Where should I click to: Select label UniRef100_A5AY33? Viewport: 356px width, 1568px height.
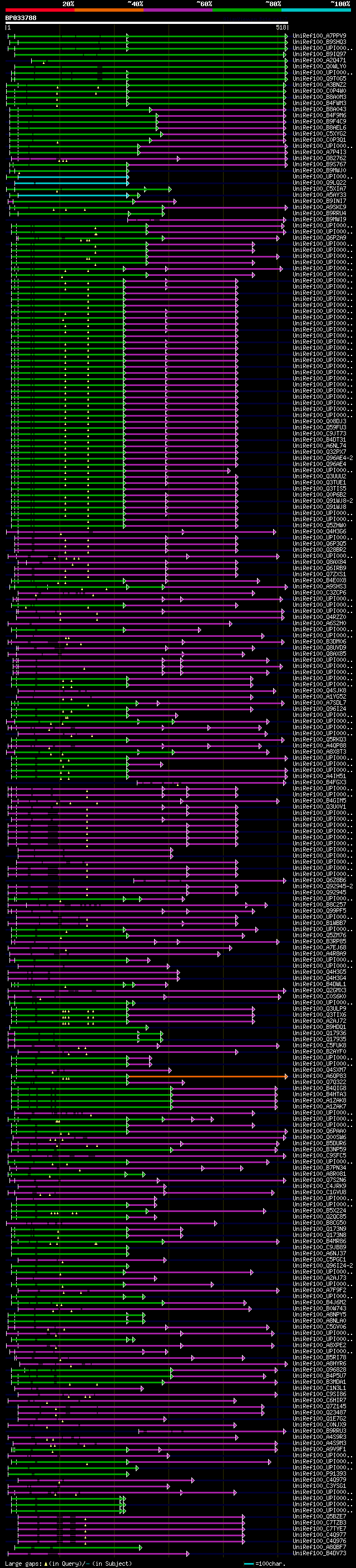tap(319, 195)
